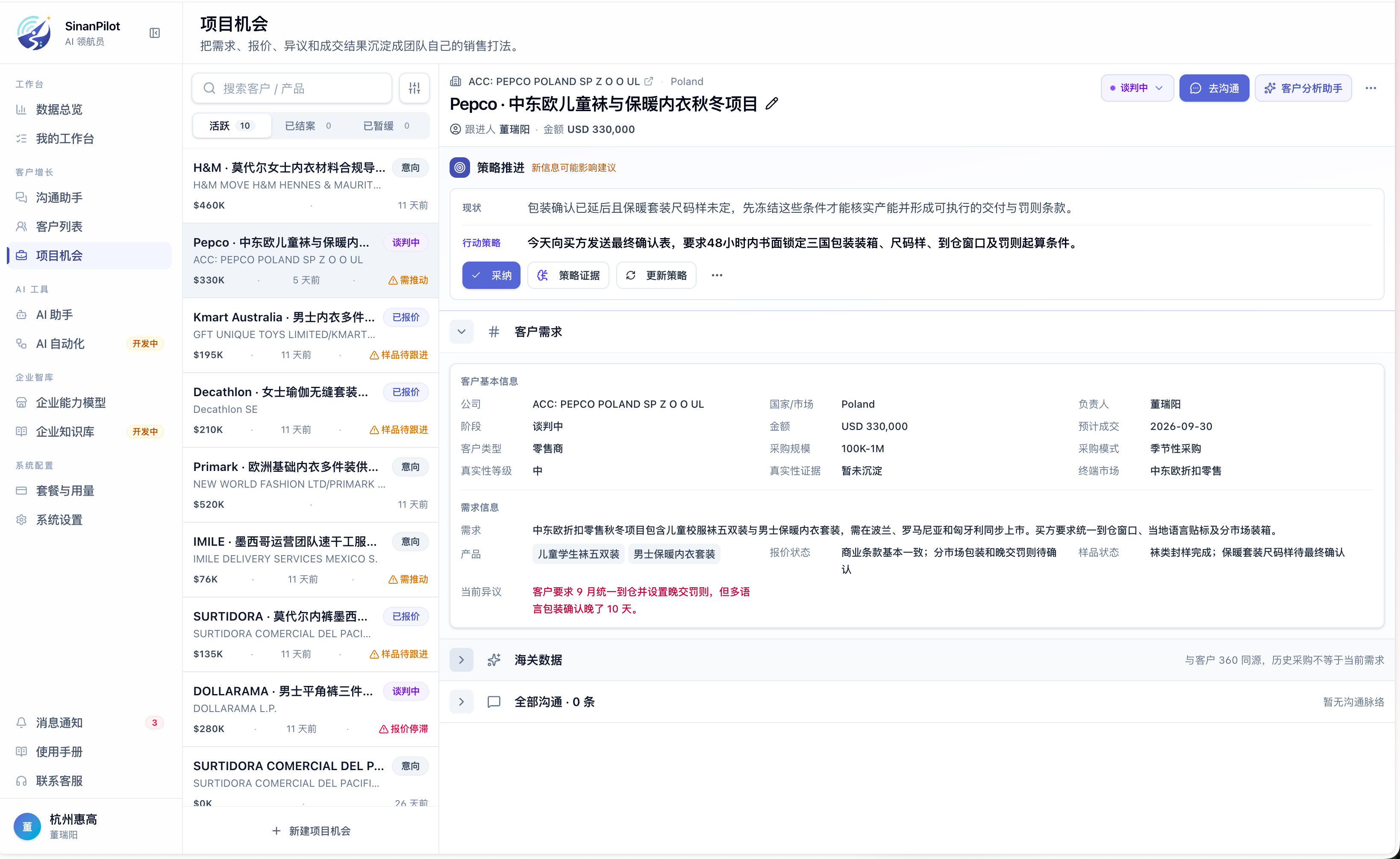Click the 已报价 tag on Decathlon card
1400x859 pixels.
[x=406, y=392]
